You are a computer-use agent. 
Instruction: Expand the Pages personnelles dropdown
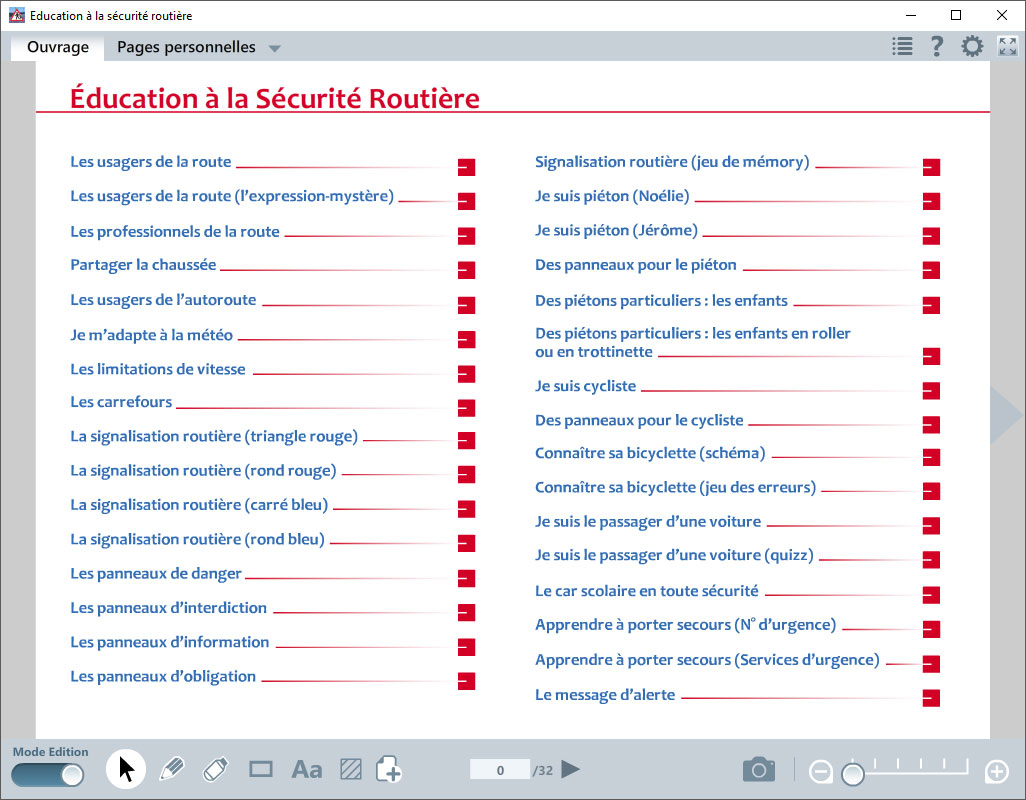pos(274,46)
